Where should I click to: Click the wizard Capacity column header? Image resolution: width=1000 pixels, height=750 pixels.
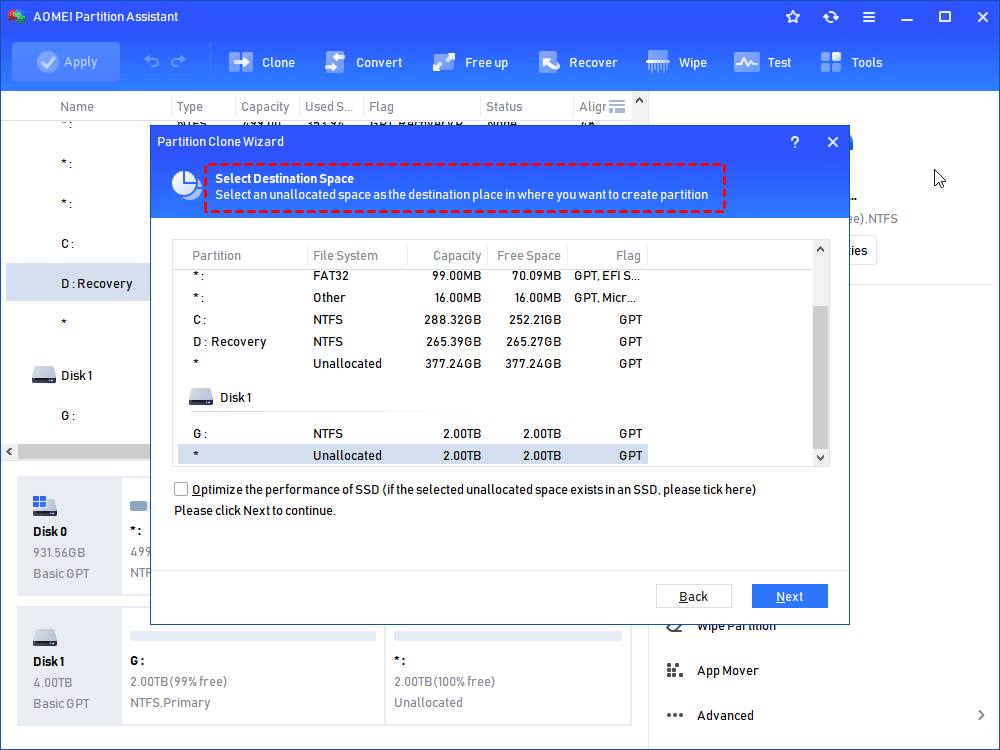click(x=457, y=255)
